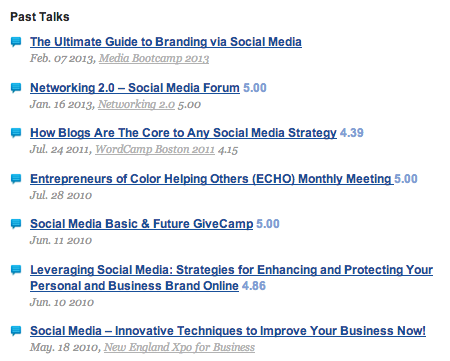Click speech bubble icon beside GiveCamp talk

[x=16, y=224]
